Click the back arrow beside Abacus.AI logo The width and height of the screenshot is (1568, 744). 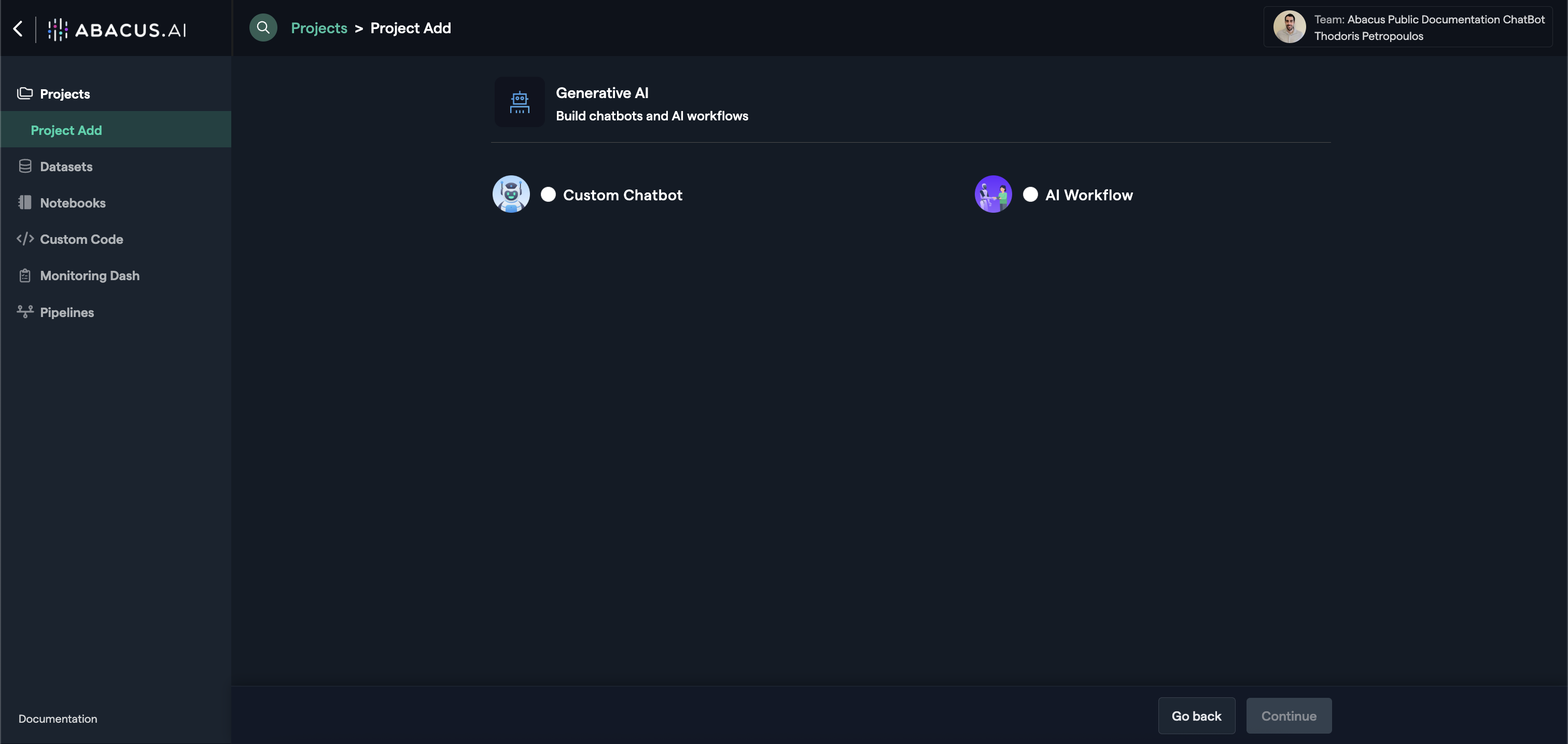(x=18, y=29)
